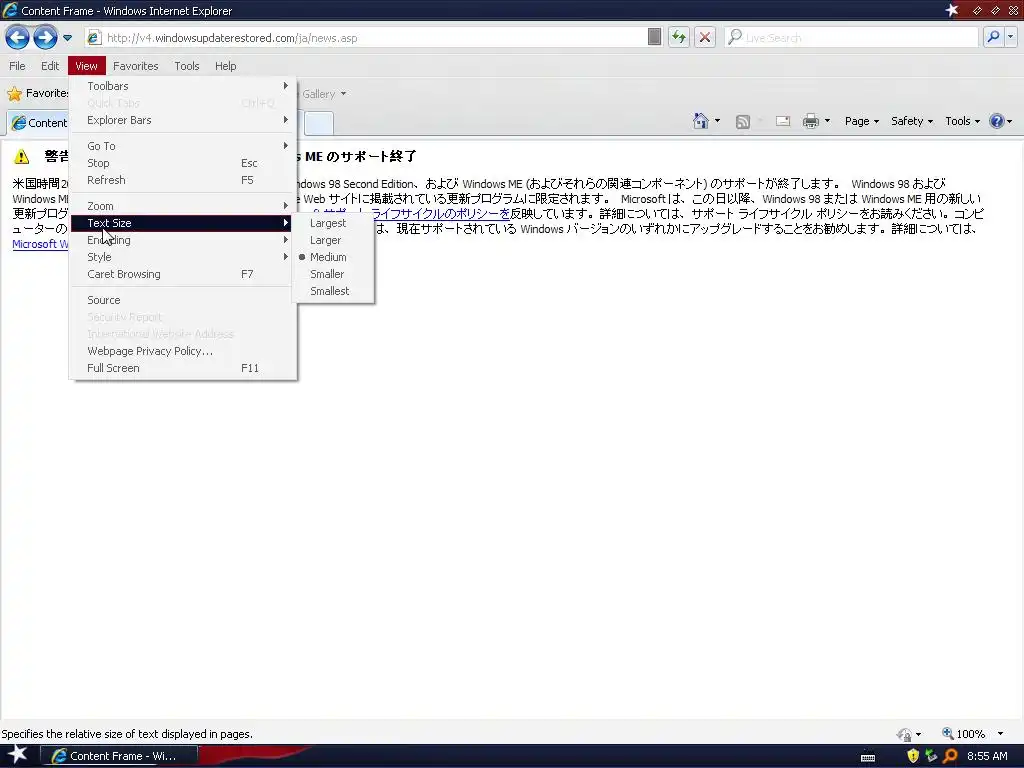Image resolution: width=1024 pixels, height=768 pixels.
Task: Open the Help menu
Action: (225, 66)
